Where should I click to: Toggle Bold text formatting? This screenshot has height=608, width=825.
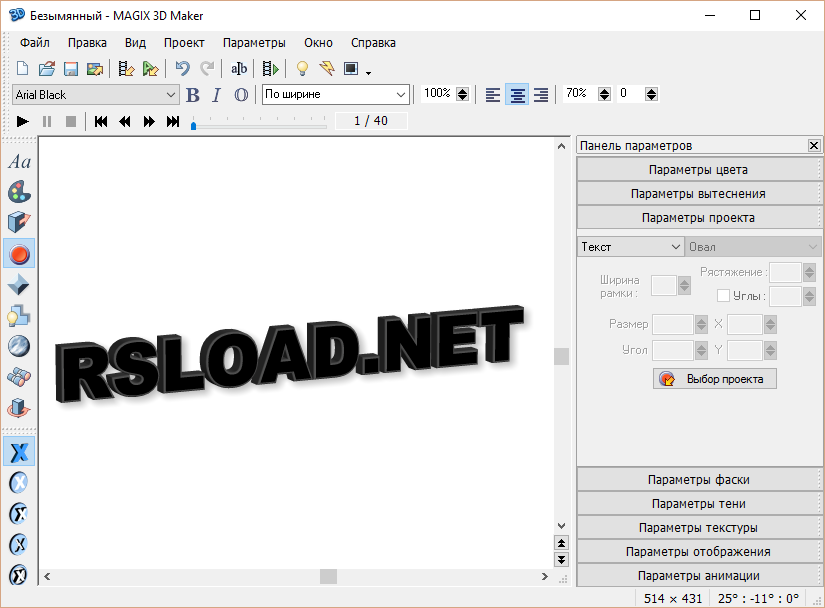(193, 95)
